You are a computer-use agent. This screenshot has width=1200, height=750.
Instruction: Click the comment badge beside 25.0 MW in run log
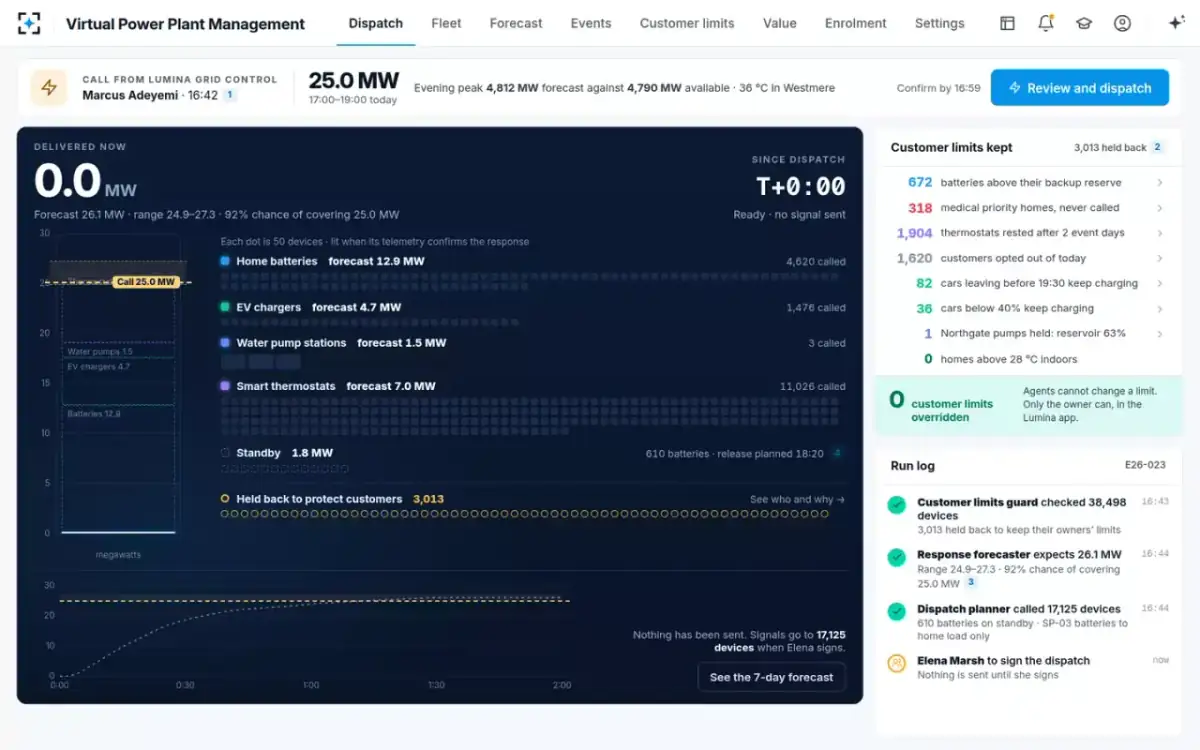[970, 582]
